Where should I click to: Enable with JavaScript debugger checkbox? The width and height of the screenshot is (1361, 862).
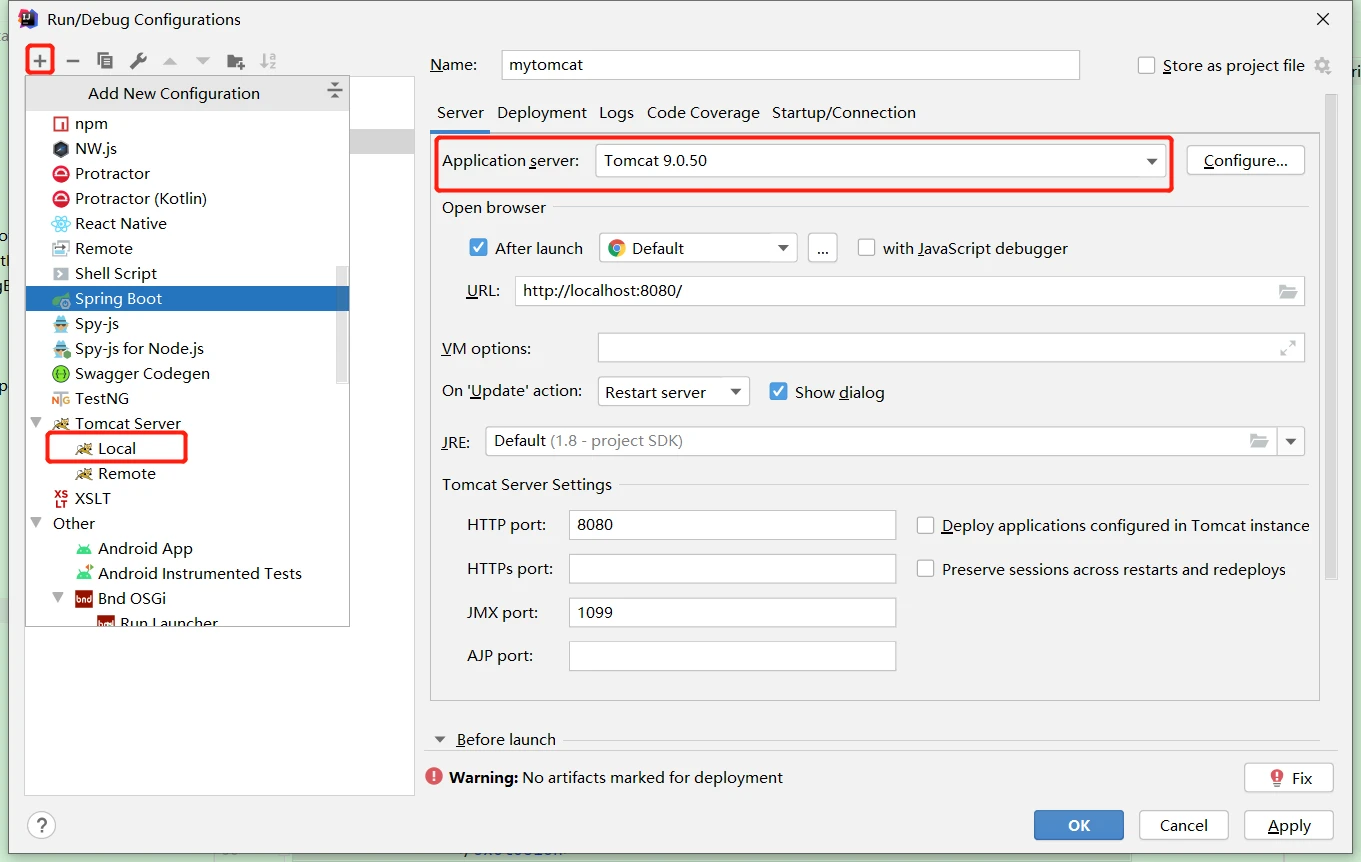[x=866, y=248]
